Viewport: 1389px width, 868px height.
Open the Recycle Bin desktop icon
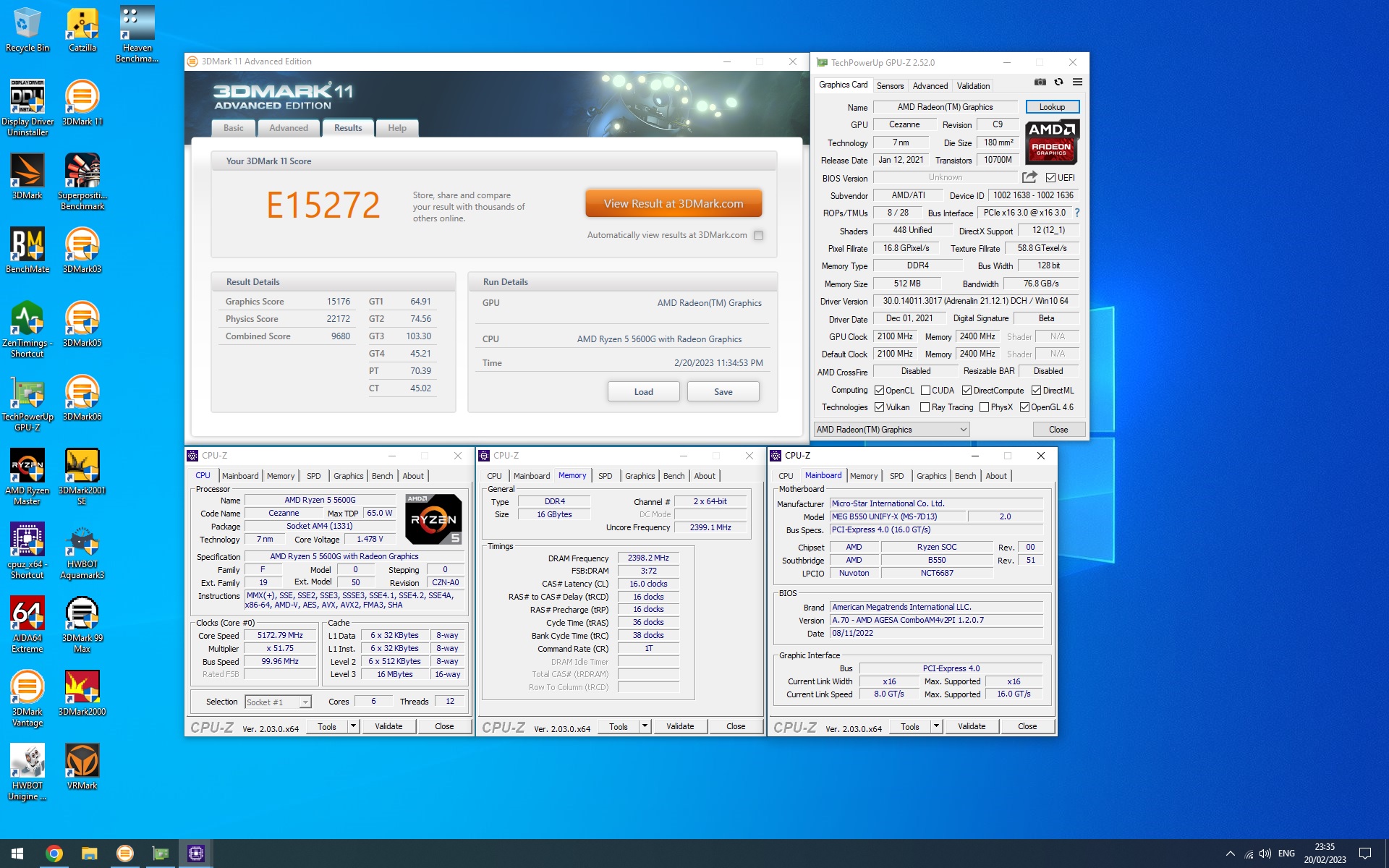coord(27,30)
